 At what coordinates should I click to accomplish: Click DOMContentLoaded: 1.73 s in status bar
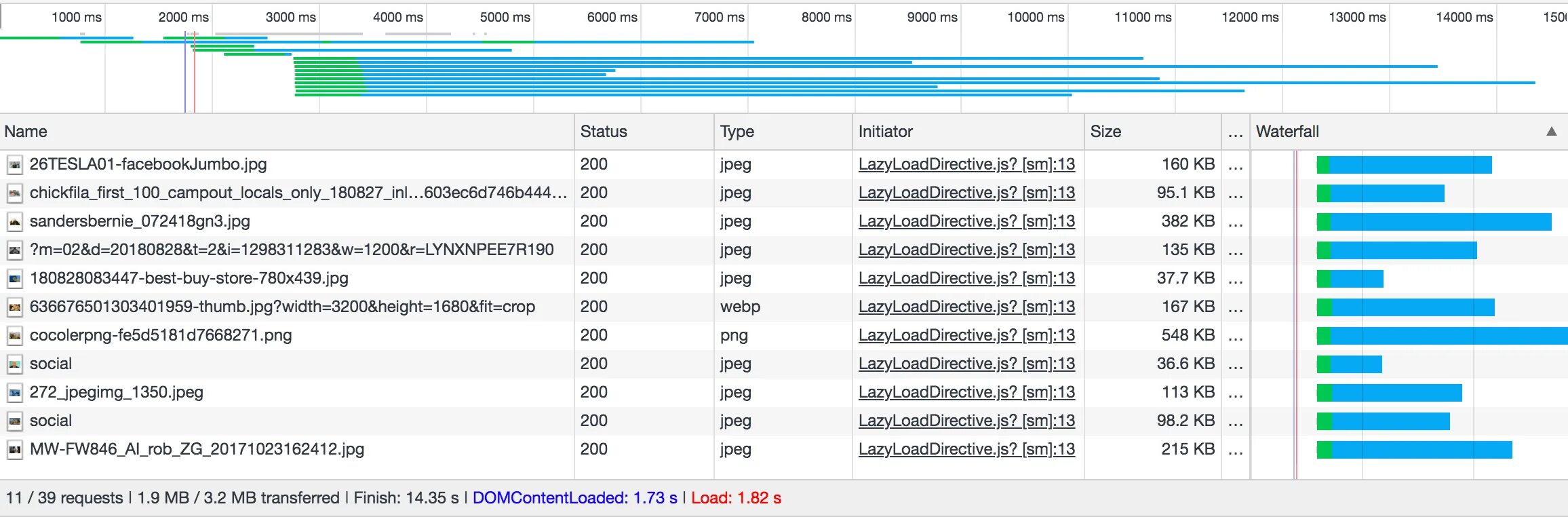coord(574,498)
